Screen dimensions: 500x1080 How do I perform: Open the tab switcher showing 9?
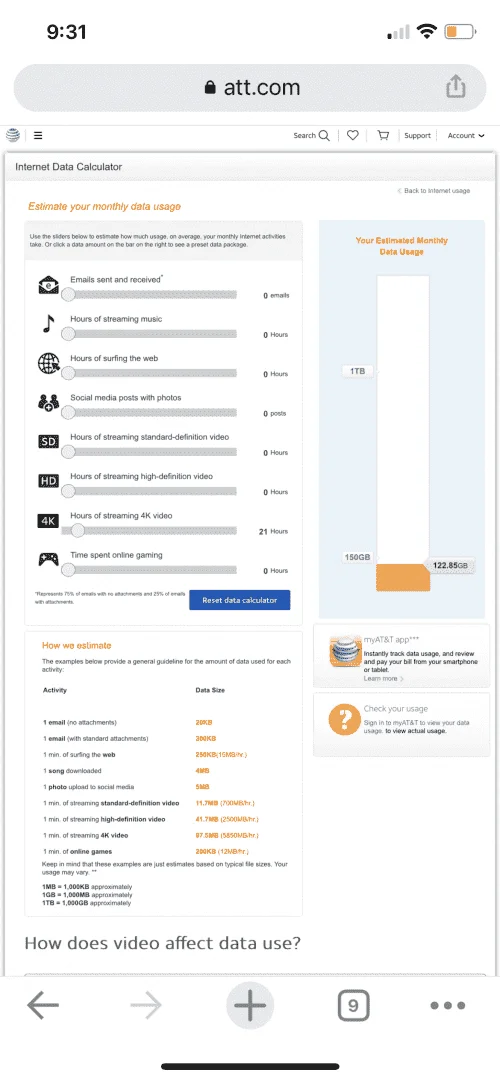tap(353, 1006)
